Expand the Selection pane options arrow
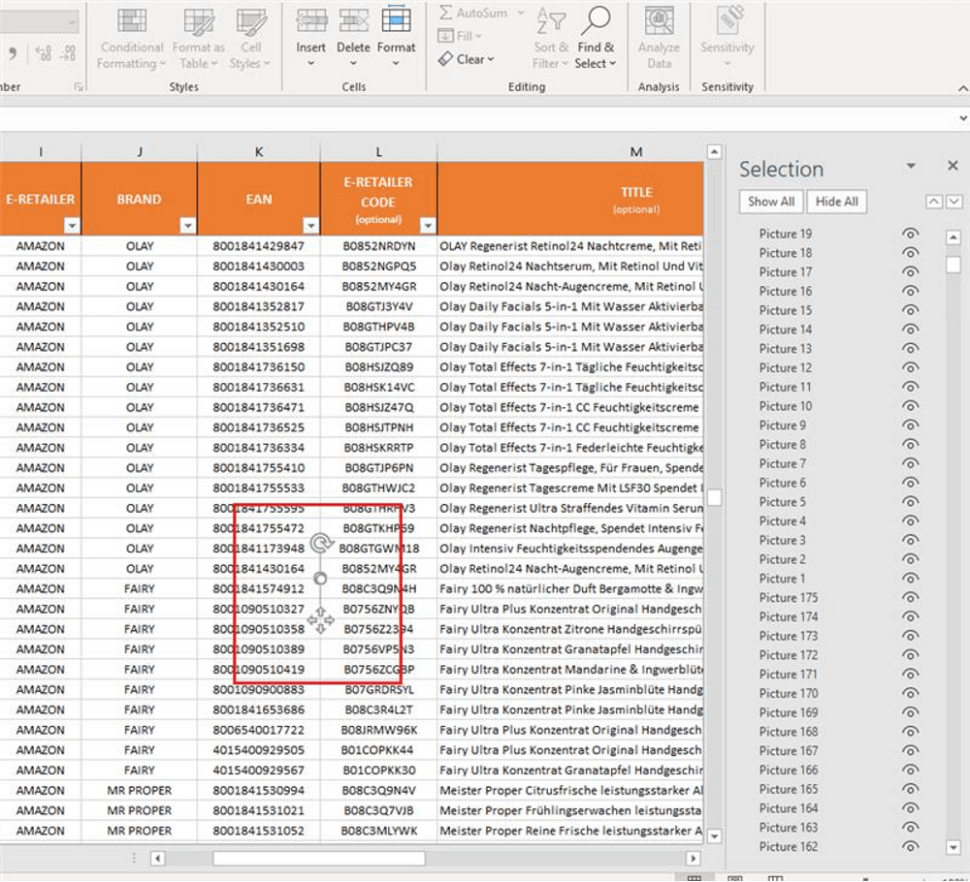 [x=911, y=166]
